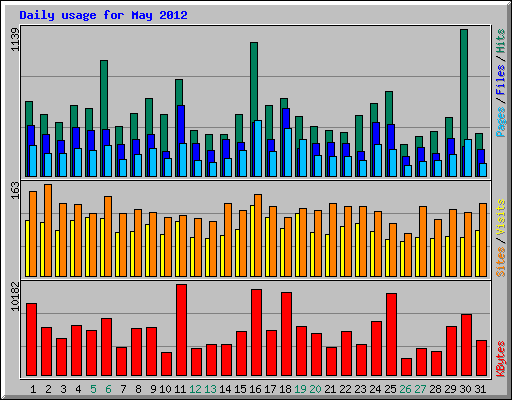Viewport: 512px width, 400px height.
Task: Select day 1 on the x-axis
Action: [33, 389]
